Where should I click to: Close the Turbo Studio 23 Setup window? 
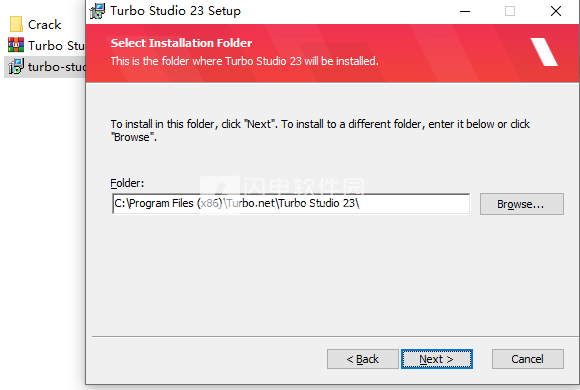(x=556, y=11)
